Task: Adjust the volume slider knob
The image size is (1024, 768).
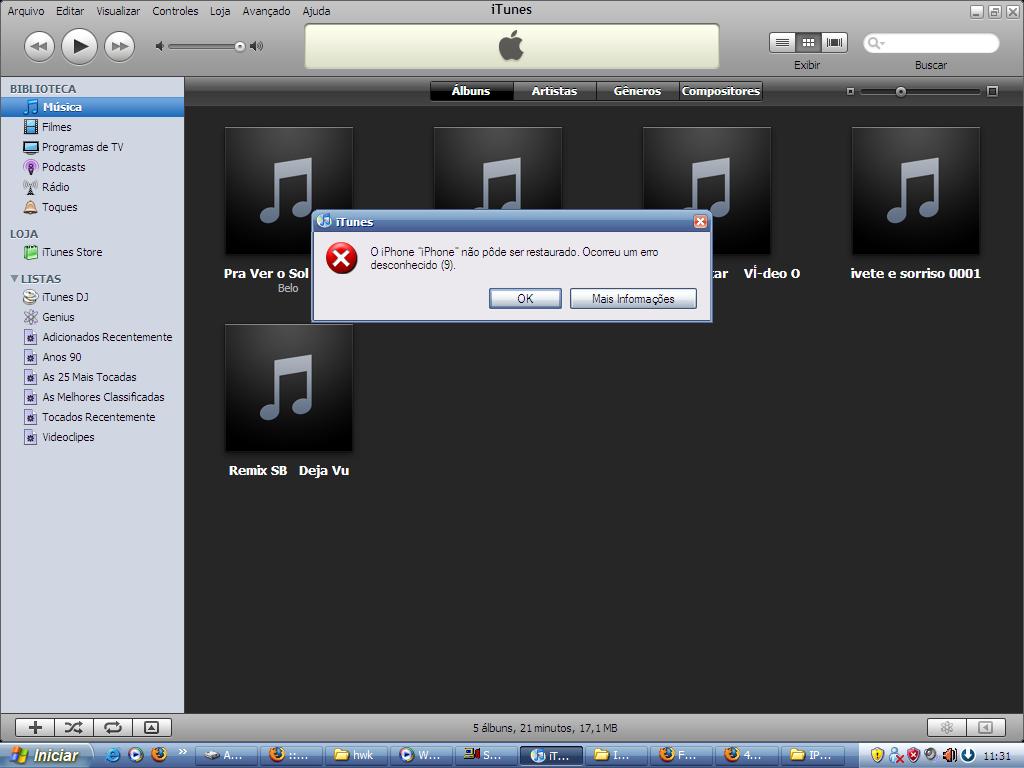Action: [x=240, y=46]
